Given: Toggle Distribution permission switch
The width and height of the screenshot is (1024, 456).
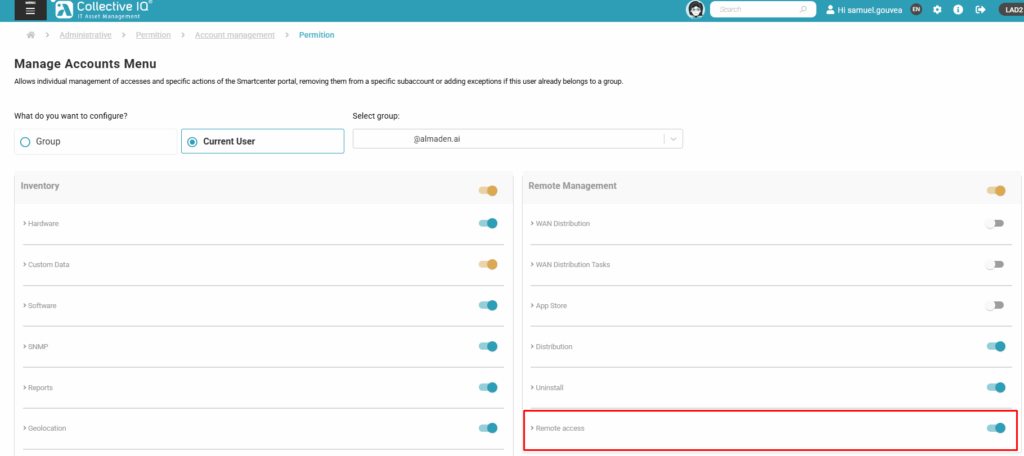Looking at the screenshot, I should [x=996, y=346].
